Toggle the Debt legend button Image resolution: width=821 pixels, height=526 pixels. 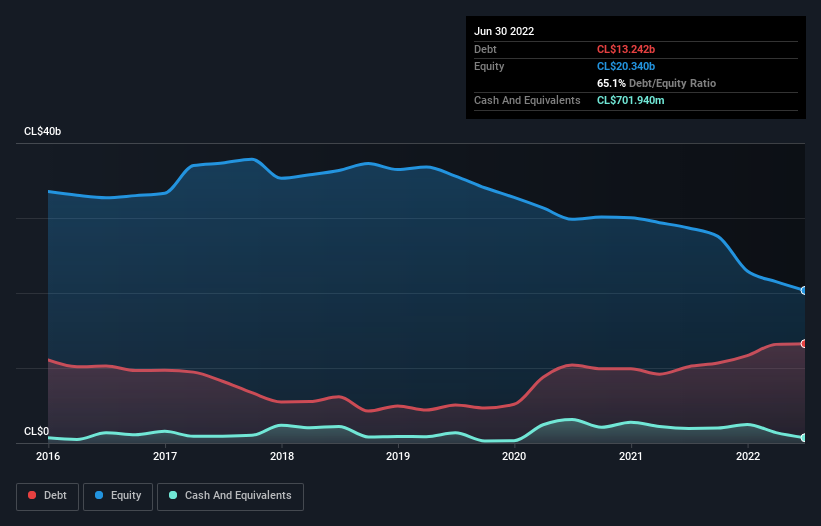pyautogui.click(x=48, y=496)
